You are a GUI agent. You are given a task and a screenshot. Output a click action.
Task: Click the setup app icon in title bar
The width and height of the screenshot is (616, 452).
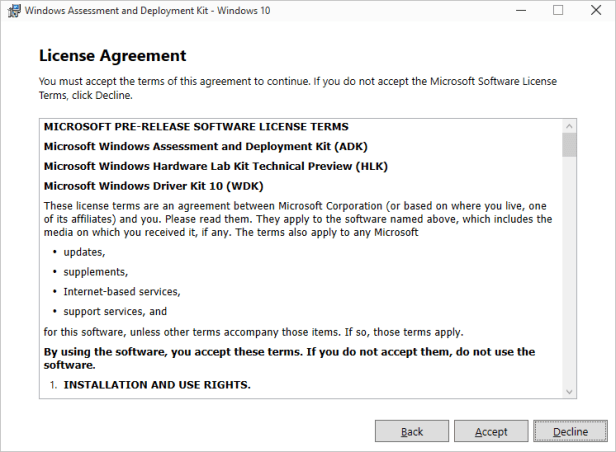coord(12,11)
